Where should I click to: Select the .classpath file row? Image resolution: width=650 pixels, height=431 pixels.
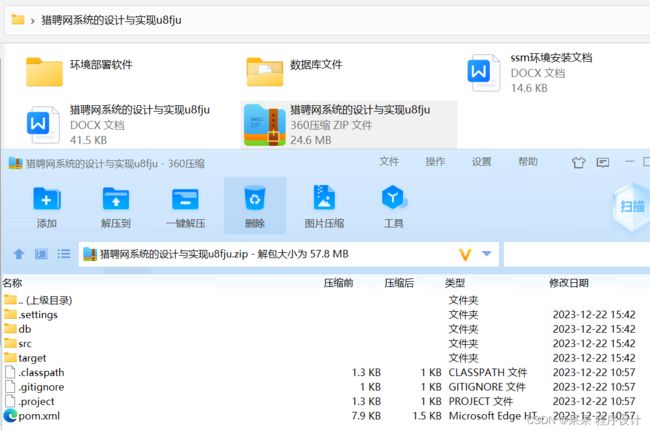[x=325, y=373]
